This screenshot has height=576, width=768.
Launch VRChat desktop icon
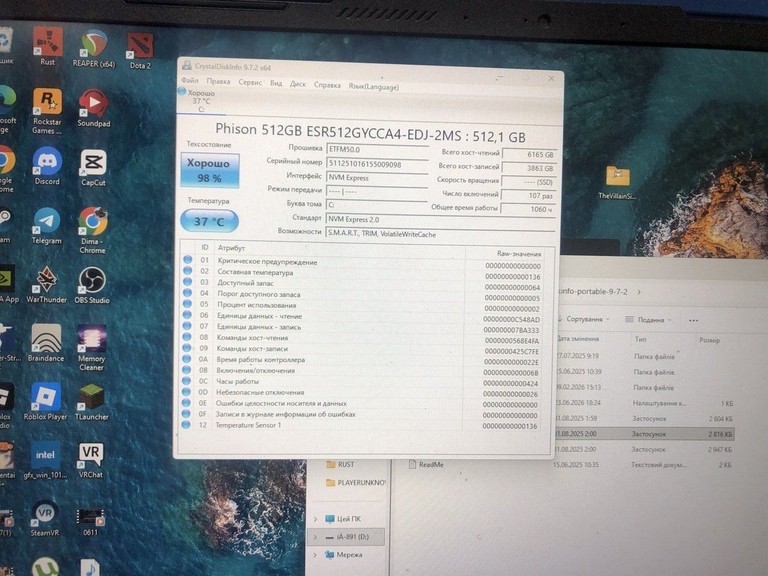coord(91,460)
